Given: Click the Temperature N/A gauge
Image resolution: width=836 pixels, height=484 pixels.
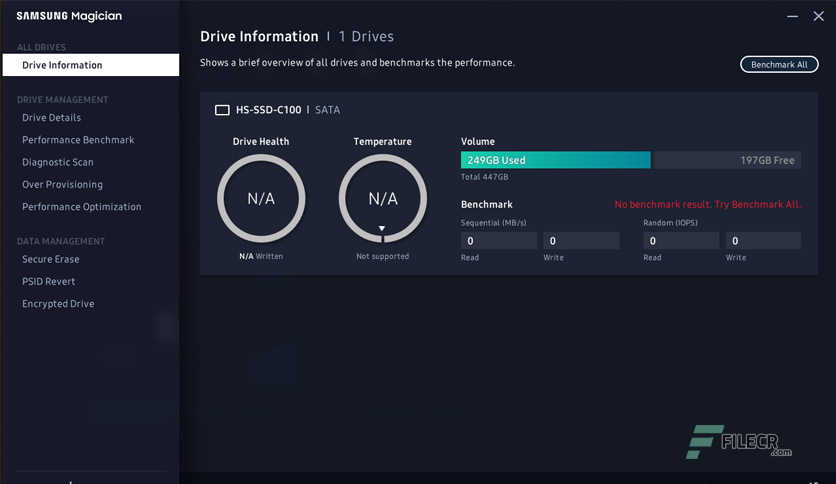Looking at the screenshot, I should coord(383,198).
